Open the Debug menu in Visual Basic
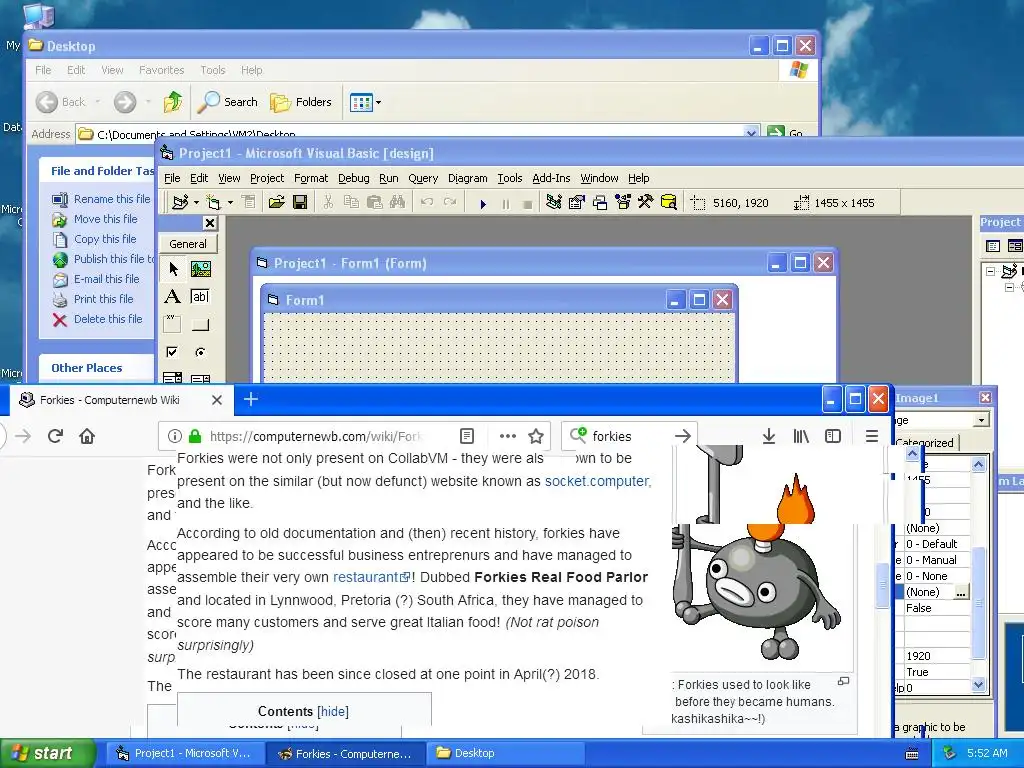The image size is (1024, 768). point(354,178)
